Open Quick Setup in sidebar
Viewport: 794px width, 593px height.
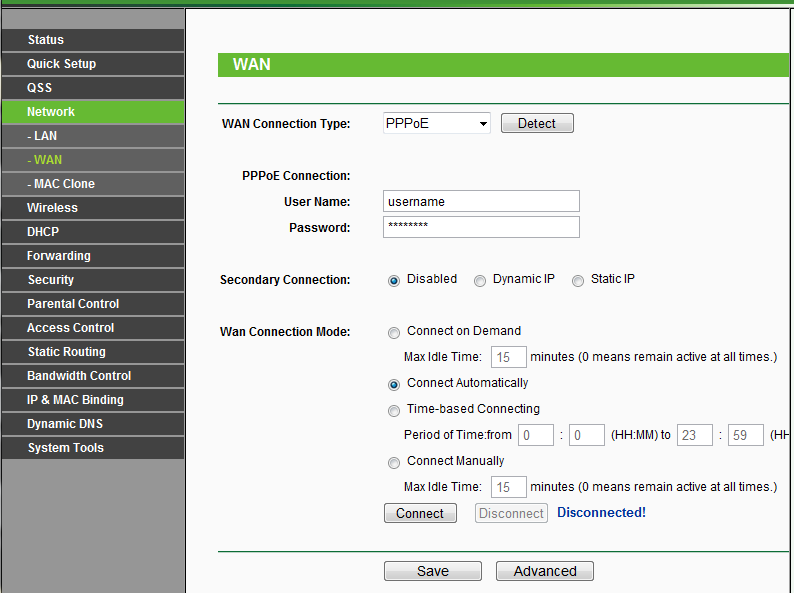[93, 64]
